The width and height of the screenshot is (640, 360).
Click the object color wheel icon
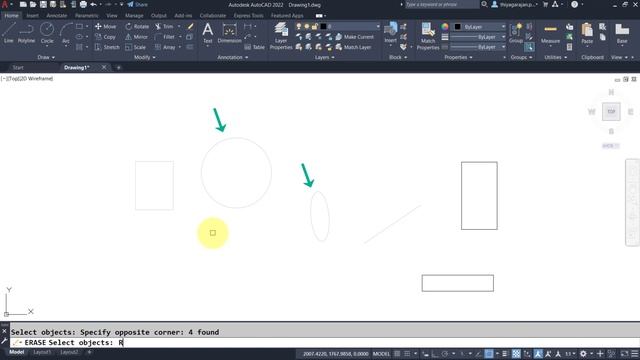(444, 27)
